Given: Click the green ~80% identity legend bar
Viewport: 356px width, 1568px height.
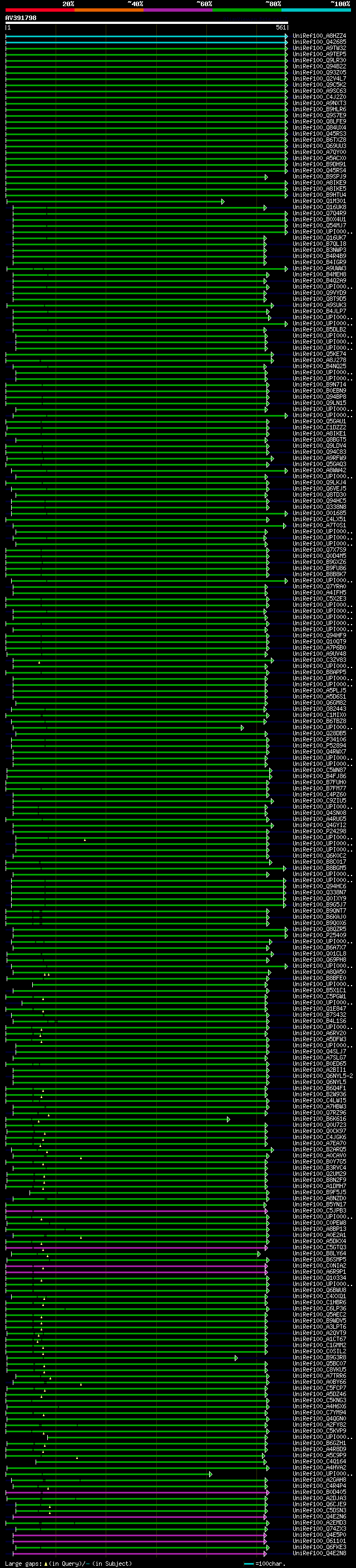Looking at the screenshot, I should pos(247,10).
